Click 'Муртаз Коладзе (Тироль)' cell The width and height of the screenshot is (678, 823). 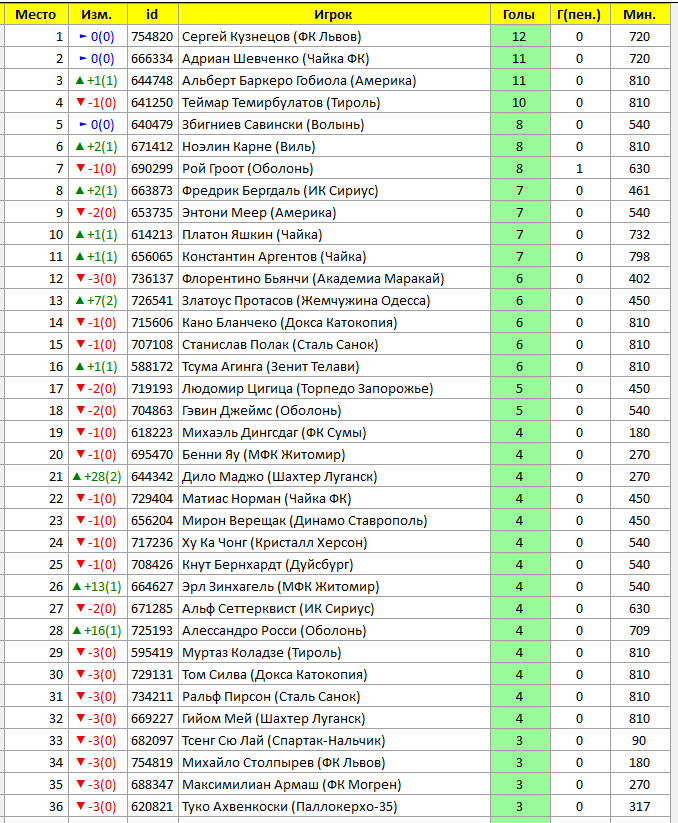[334, 653]
